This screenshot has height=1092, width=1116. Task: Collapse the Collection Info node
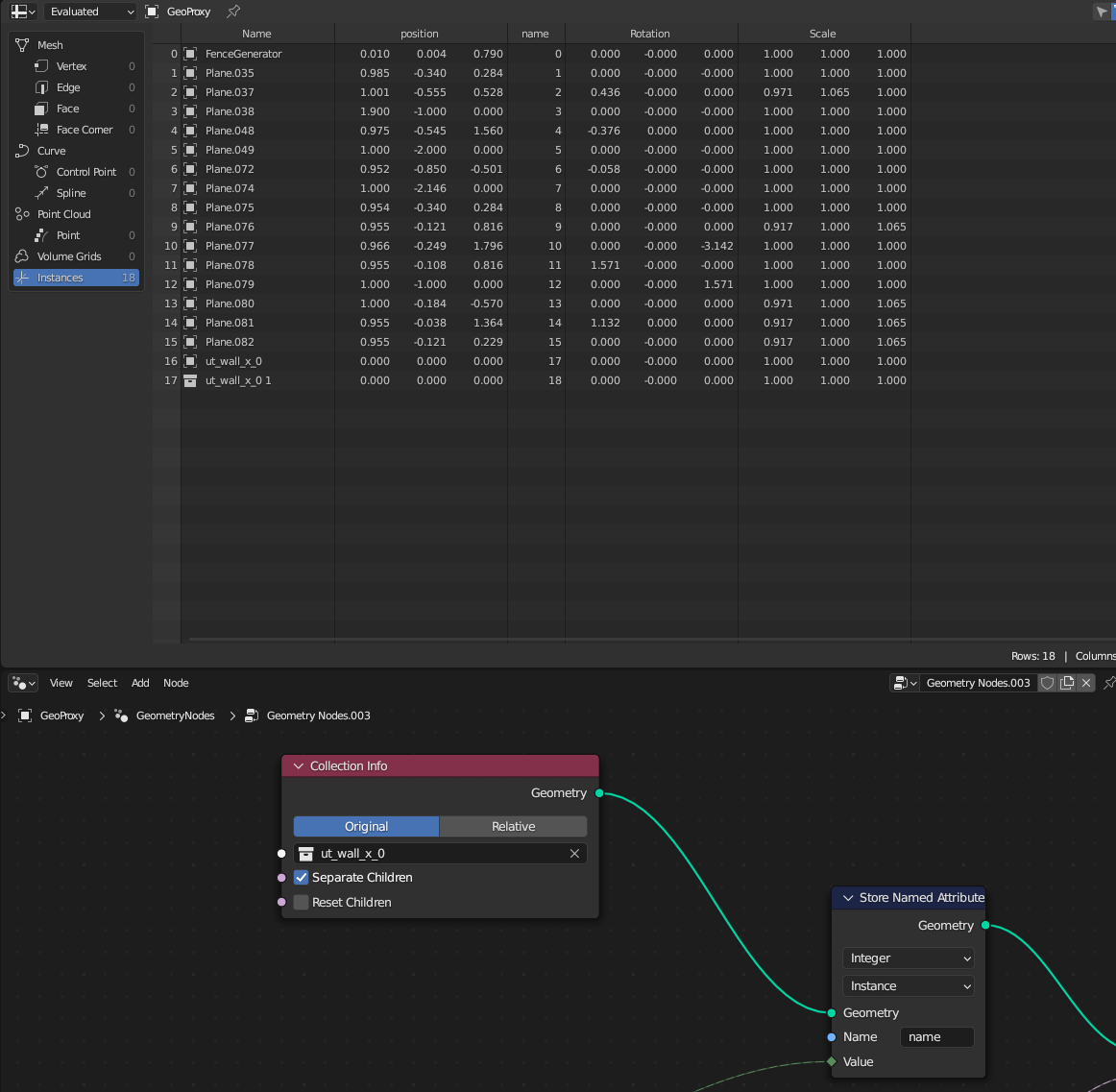(299, 766)
